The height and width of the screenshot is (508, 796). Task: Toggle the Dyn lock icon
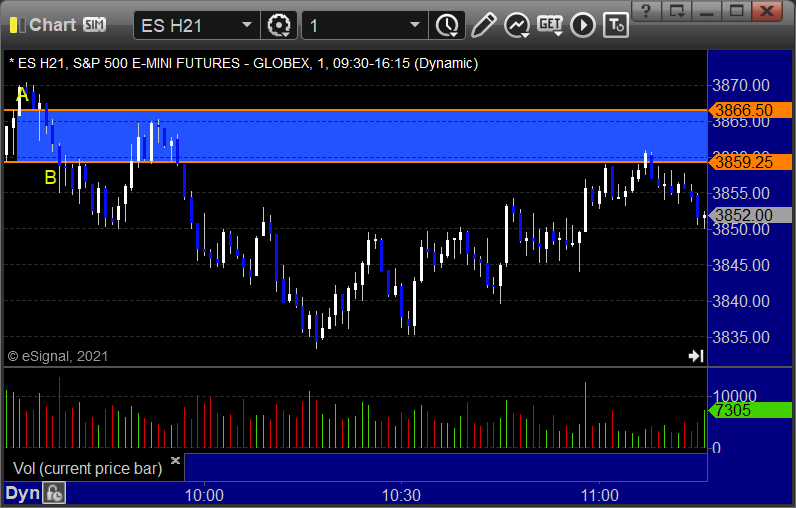[x=54, y=493]
